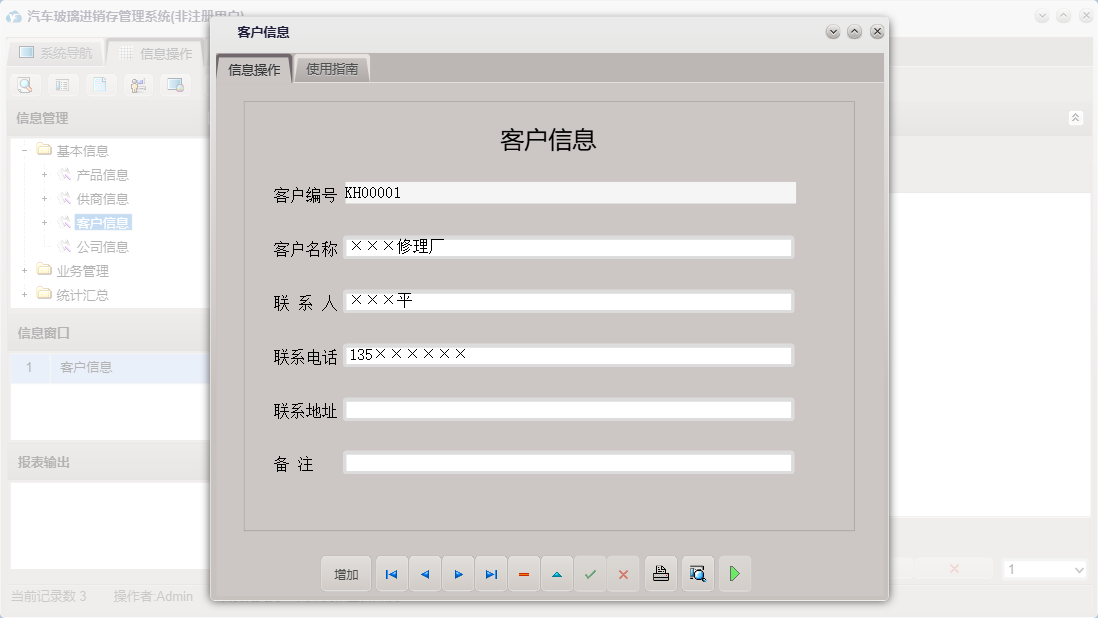Select the search records toolbar icon
The width and height of the screenshot is (1098, 618).
click(x=24, y=85)
